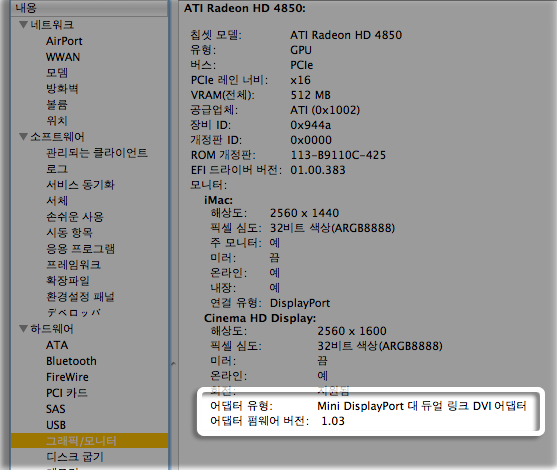Click the pane splitter handle

click(173, 363)
